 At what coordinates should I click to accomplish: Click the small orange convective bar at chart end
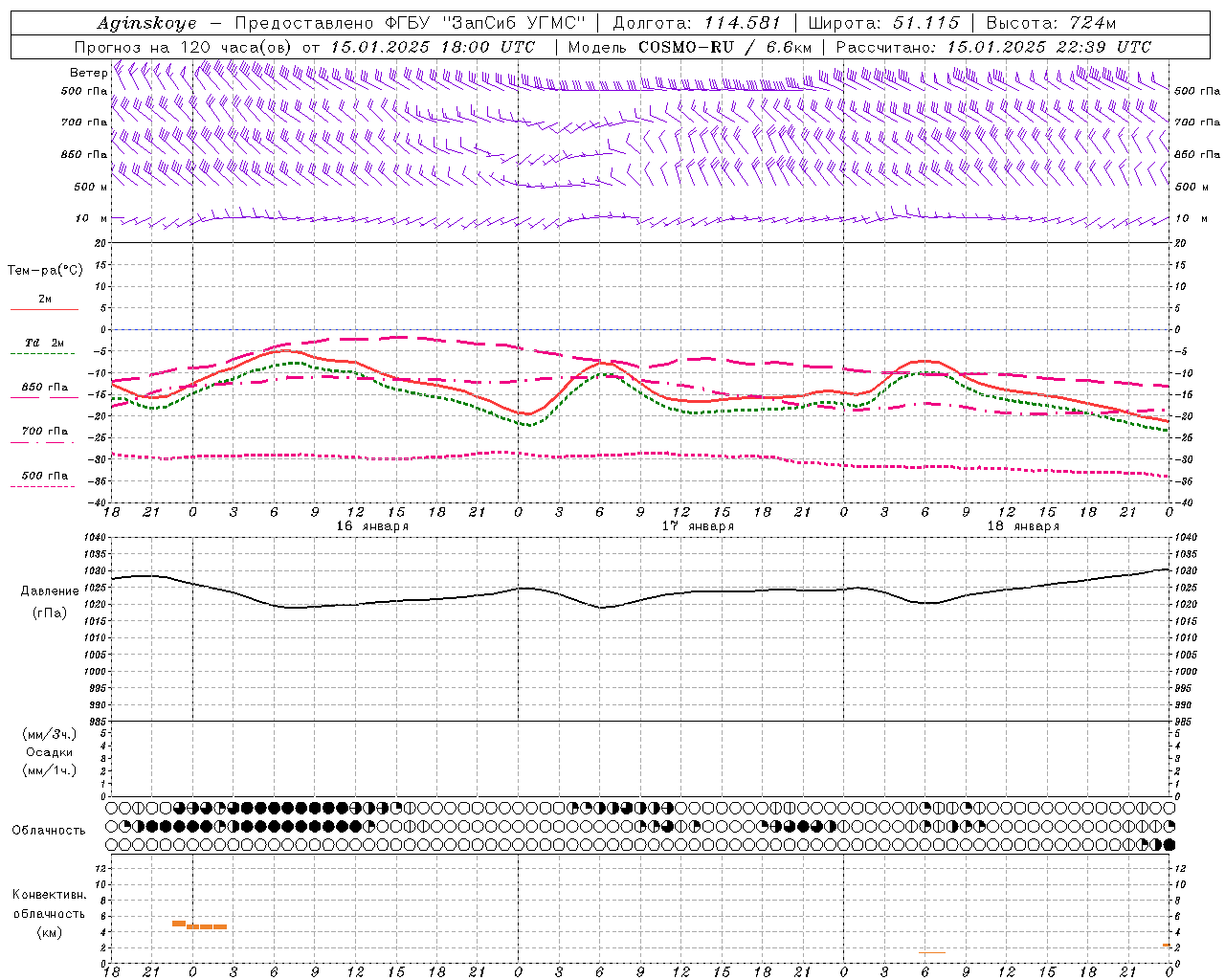1167,946
